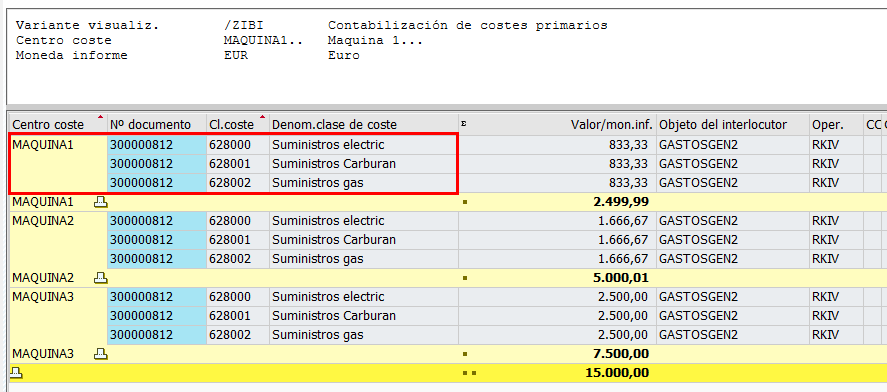The image size is (887, 392).
Task: Collapse the MAQUINA2 subtotal group
Action: click(101, 278)
